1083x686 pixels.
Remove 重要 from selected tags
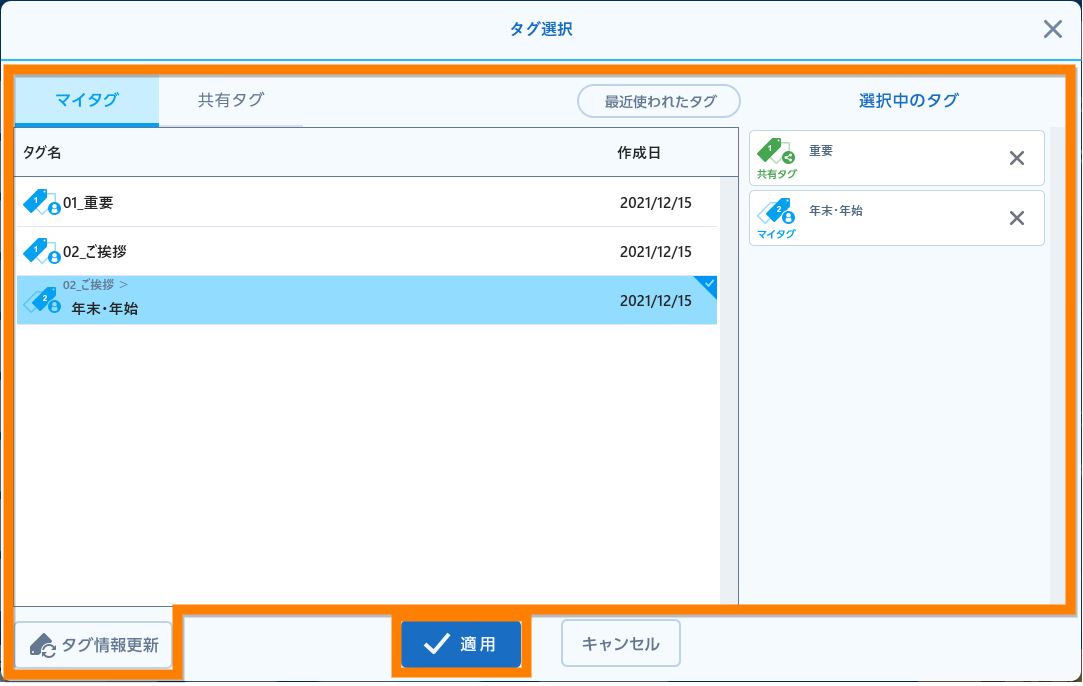pos(1016,158)
